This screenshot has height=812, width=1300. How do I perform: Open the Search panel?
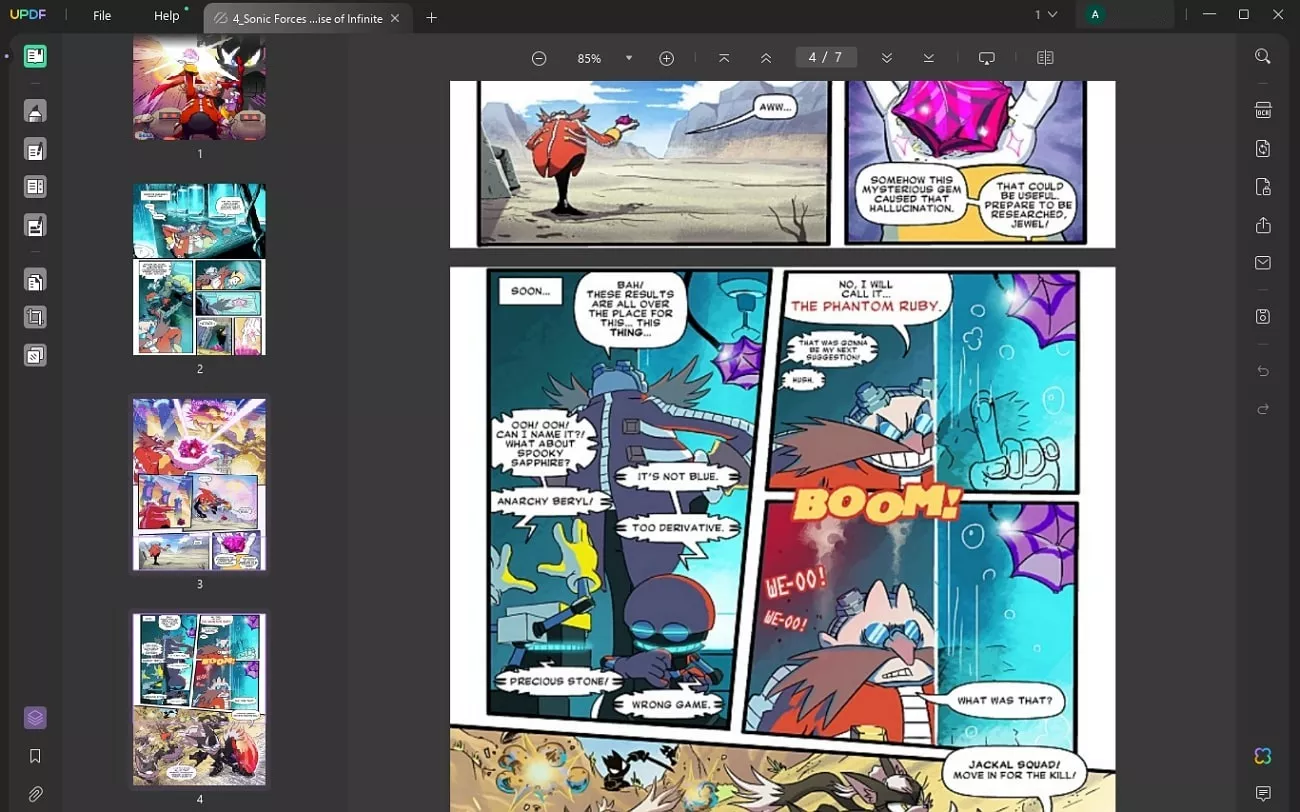click(x=1263, y=57)
